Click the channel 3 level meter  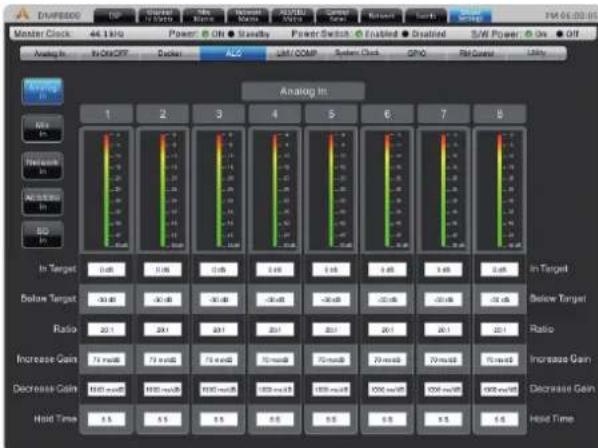(219, 190)
